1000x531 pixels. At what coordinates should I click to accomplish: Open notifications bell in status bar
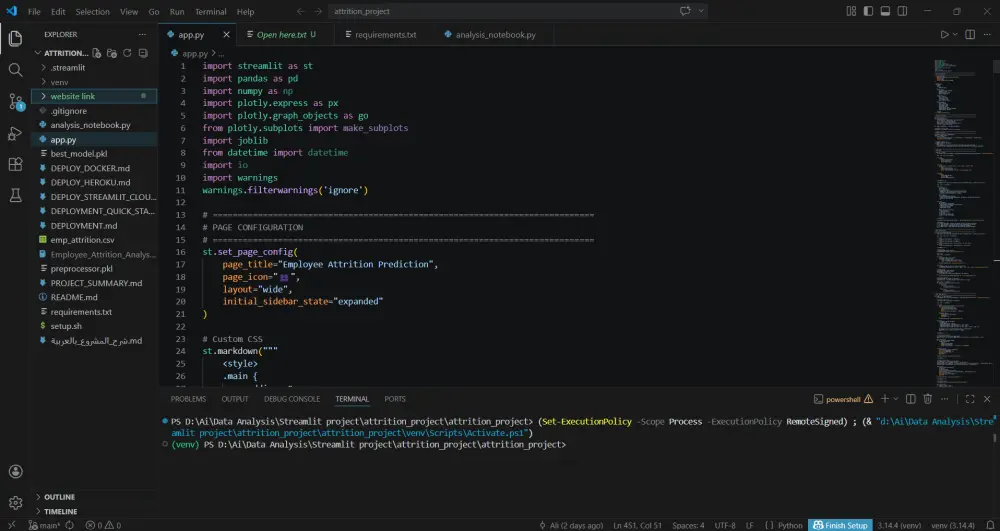click(x=988, y=525)
